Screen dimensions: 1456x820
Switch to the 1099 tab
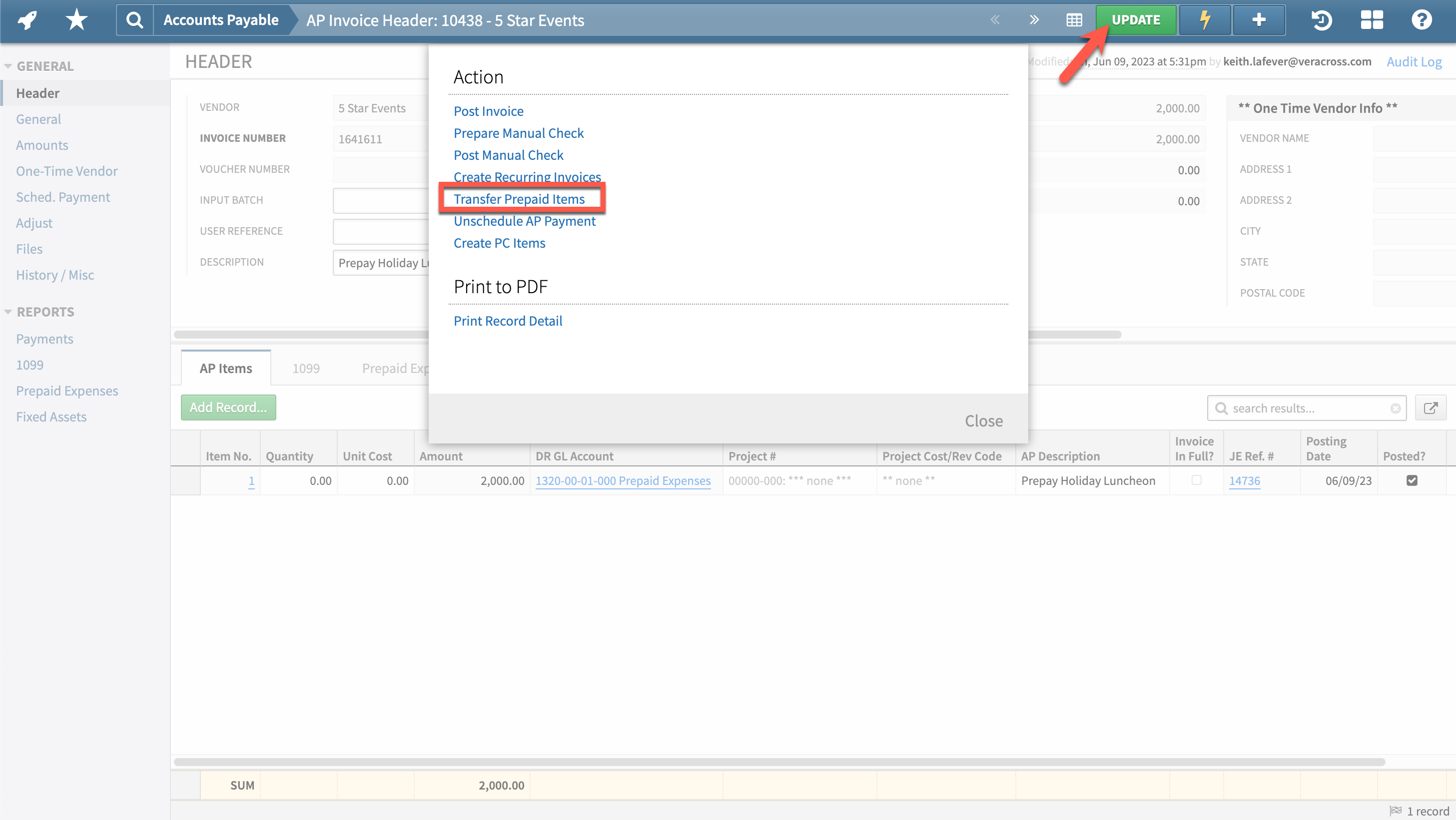tap(306, 368)
